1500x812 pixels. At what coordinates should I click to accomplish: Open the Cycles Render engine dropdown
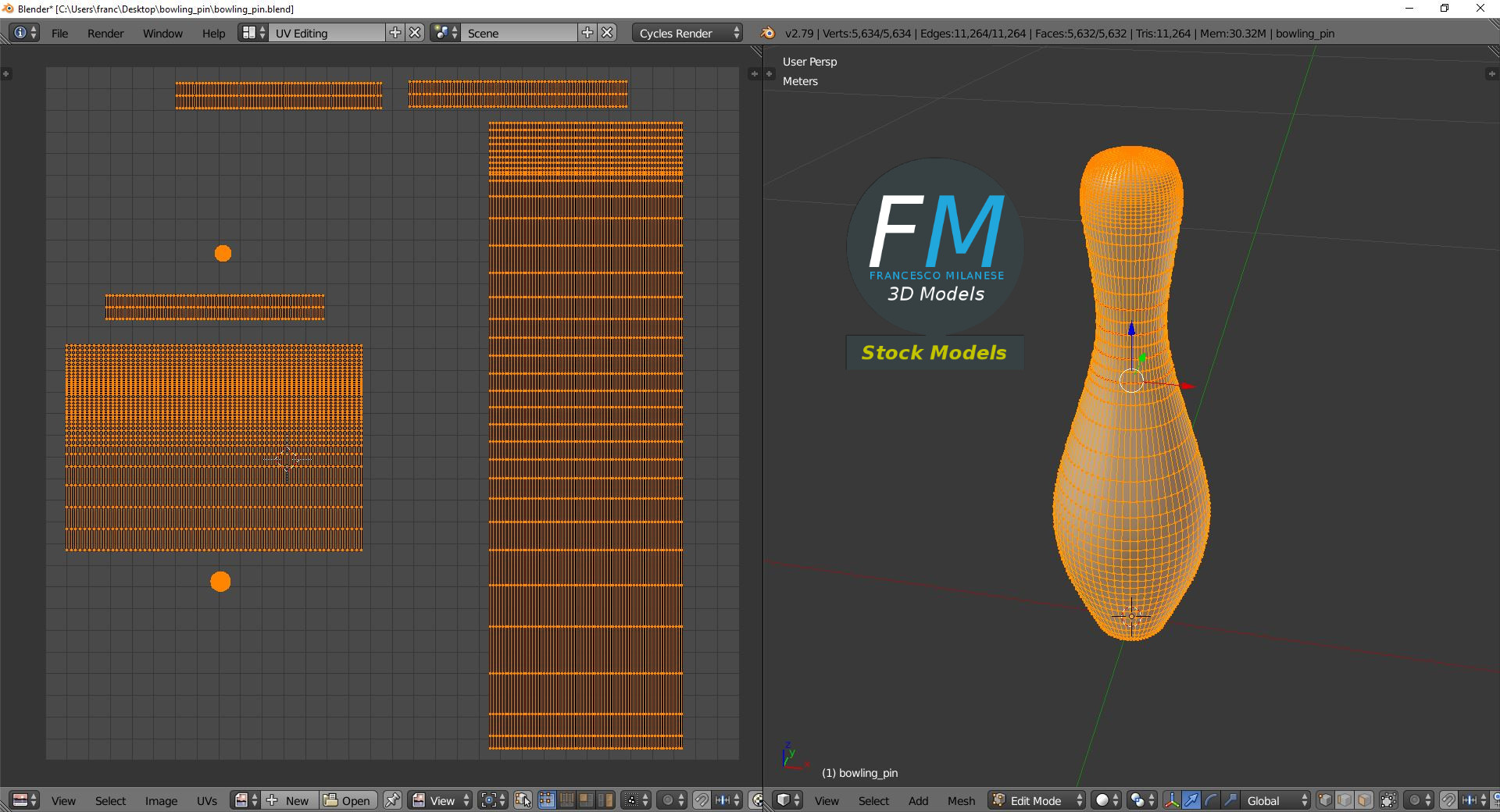pos(688,33)
